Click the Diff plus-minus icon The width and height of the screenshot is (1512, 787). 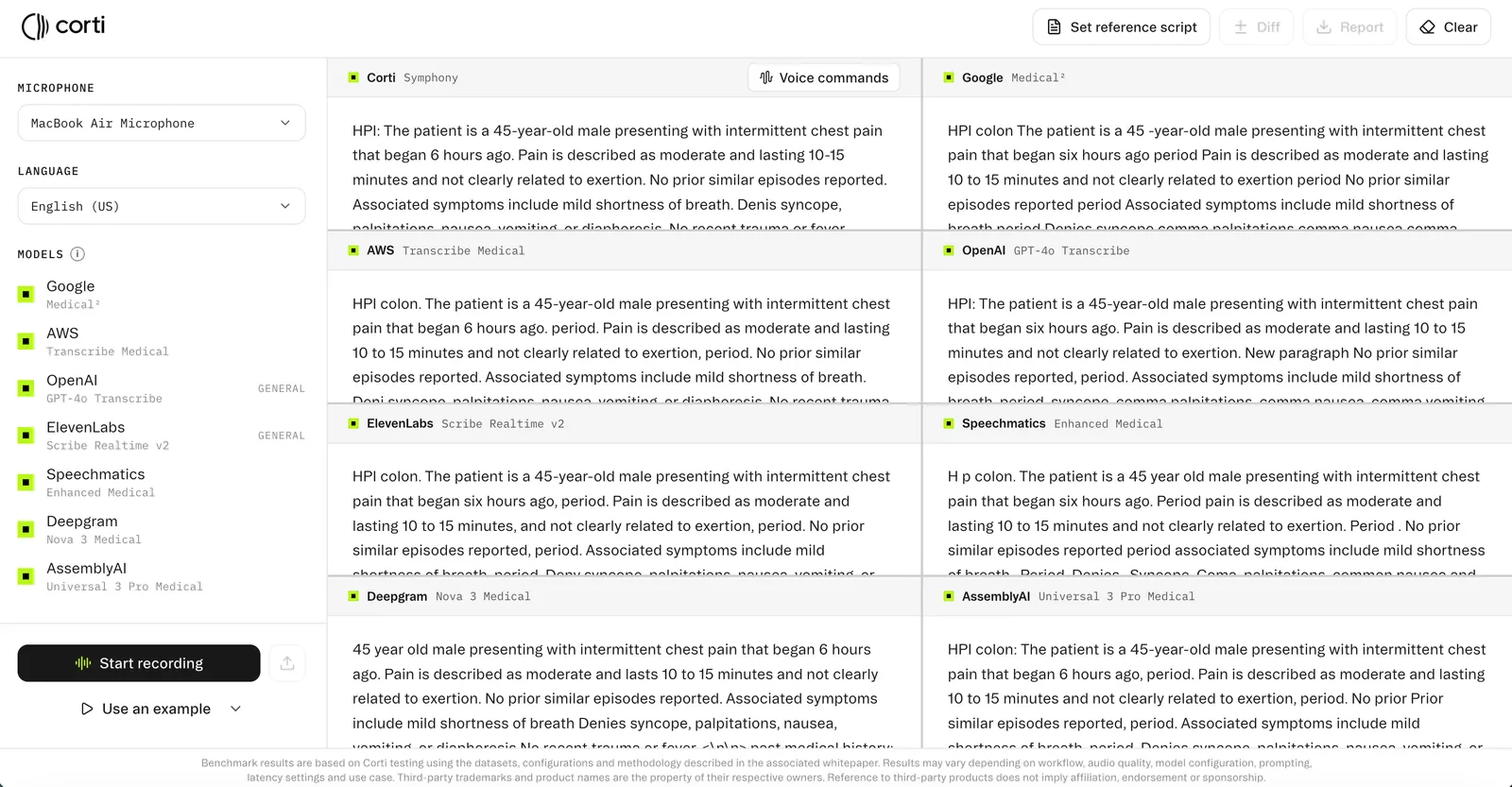[x=1241, y=27]
